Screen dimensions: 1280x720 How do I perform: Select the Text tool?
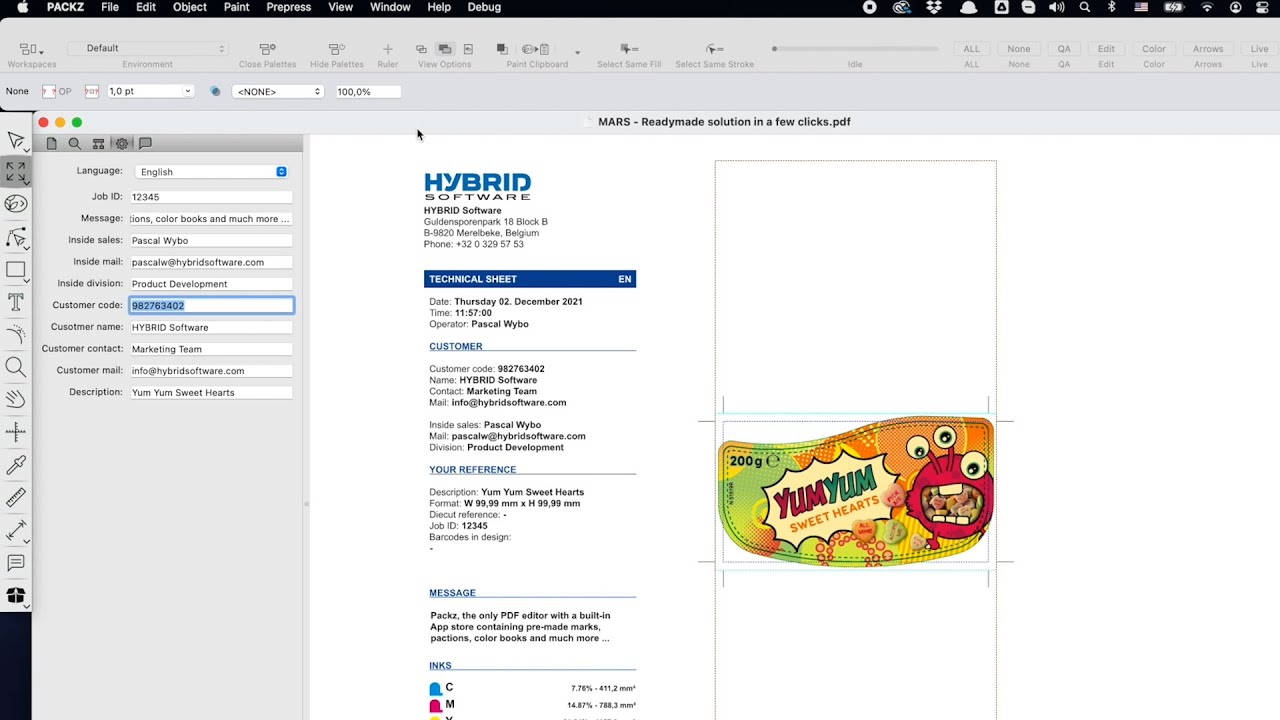click(15, 301)
